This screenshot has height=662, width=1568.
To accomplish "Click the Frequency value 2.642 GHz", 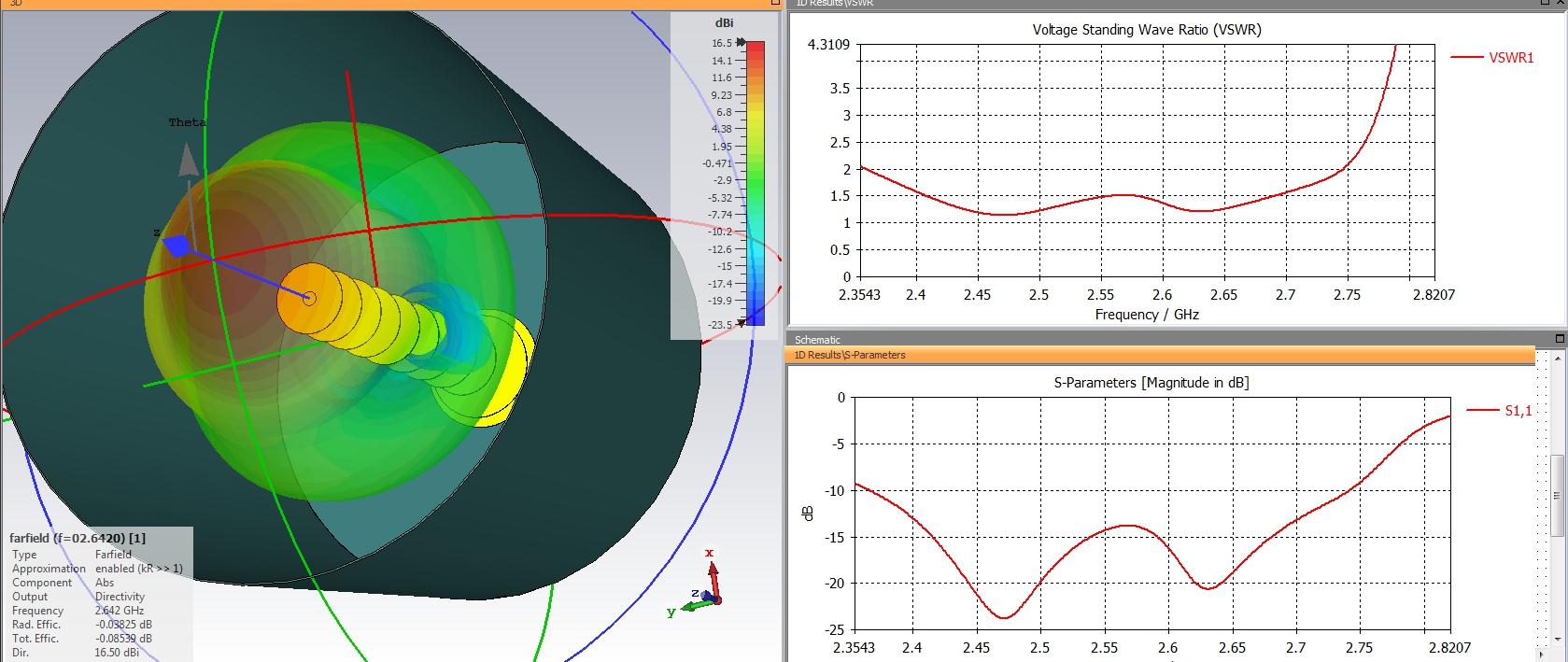I will 120,611.
